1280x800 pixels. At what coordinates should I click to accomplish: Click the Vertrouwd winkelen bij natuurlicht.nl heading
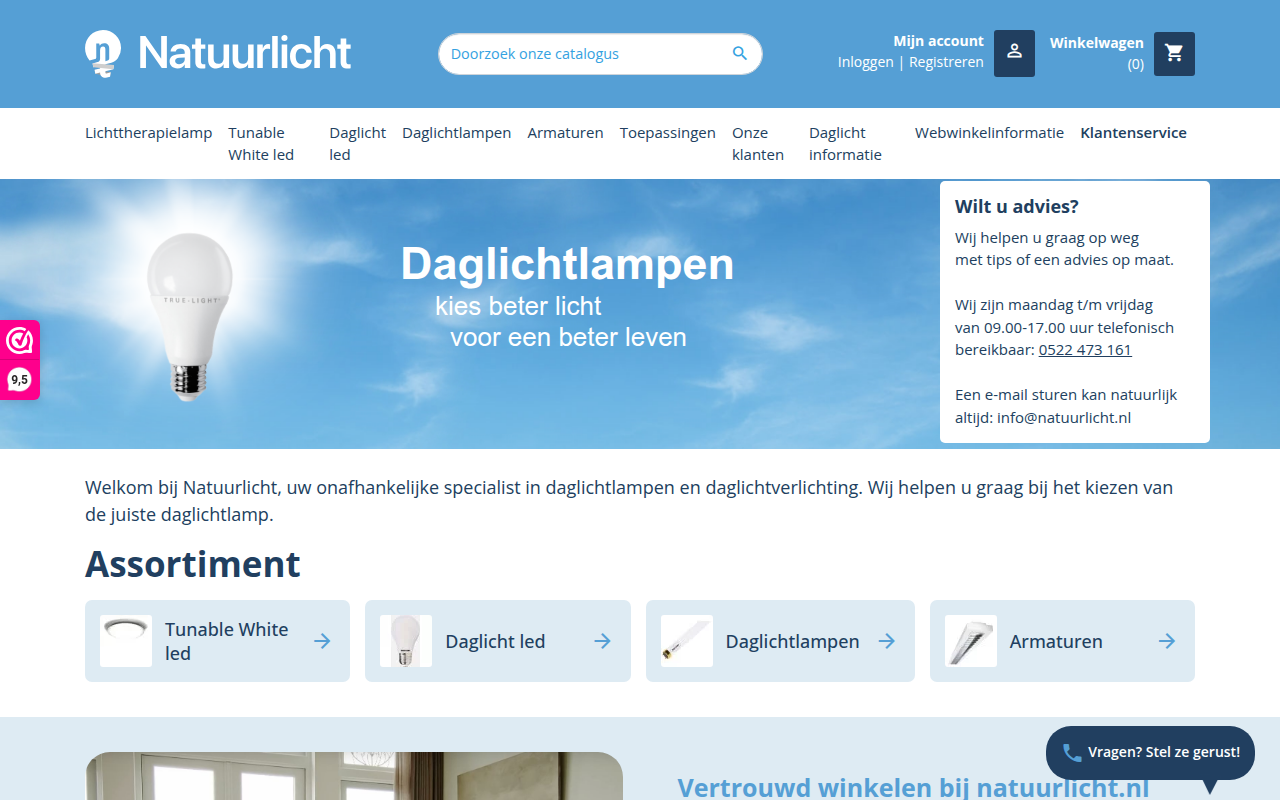913,788
